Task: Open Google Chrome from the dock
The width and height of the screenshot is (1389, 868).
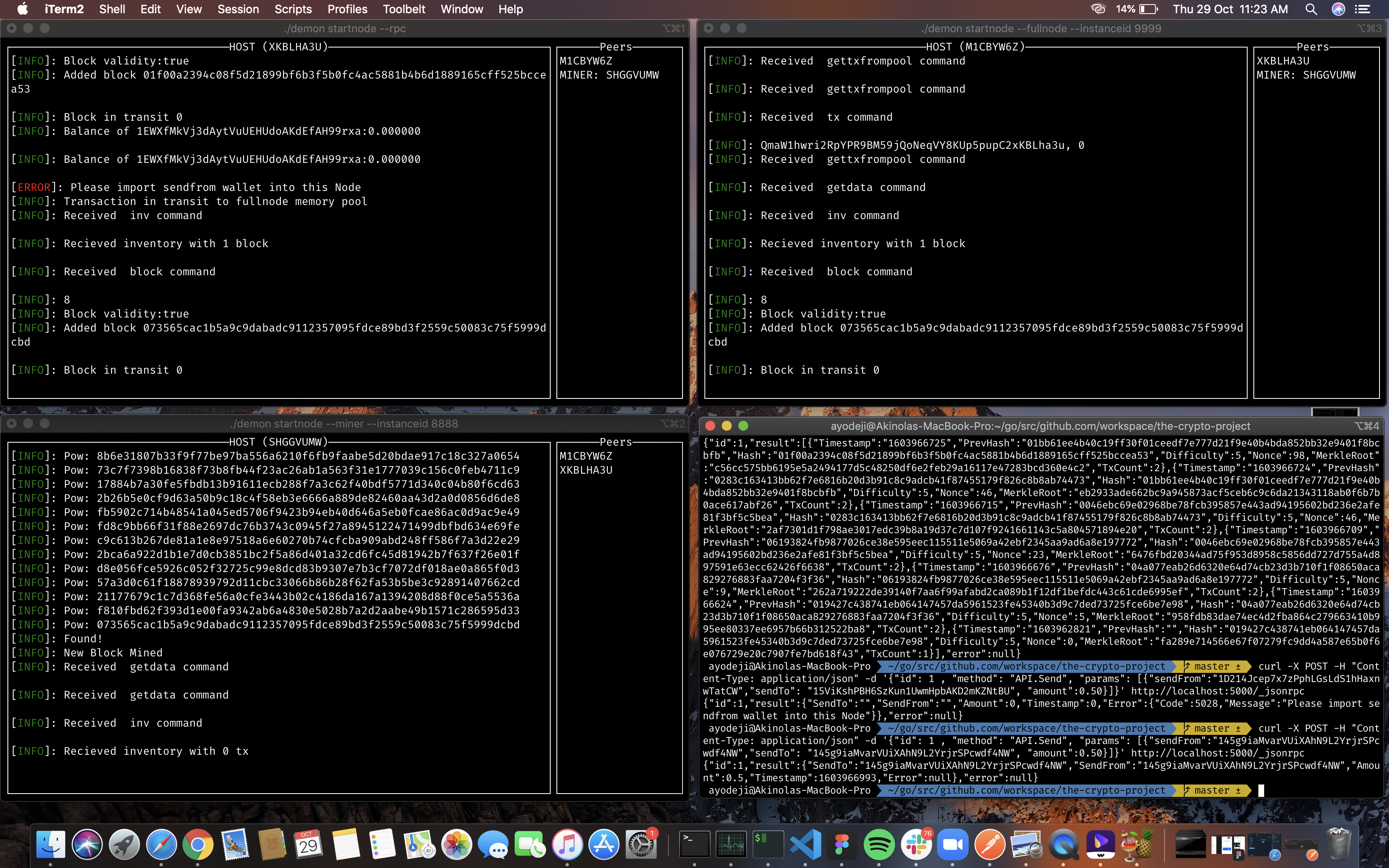Action: 198,844
